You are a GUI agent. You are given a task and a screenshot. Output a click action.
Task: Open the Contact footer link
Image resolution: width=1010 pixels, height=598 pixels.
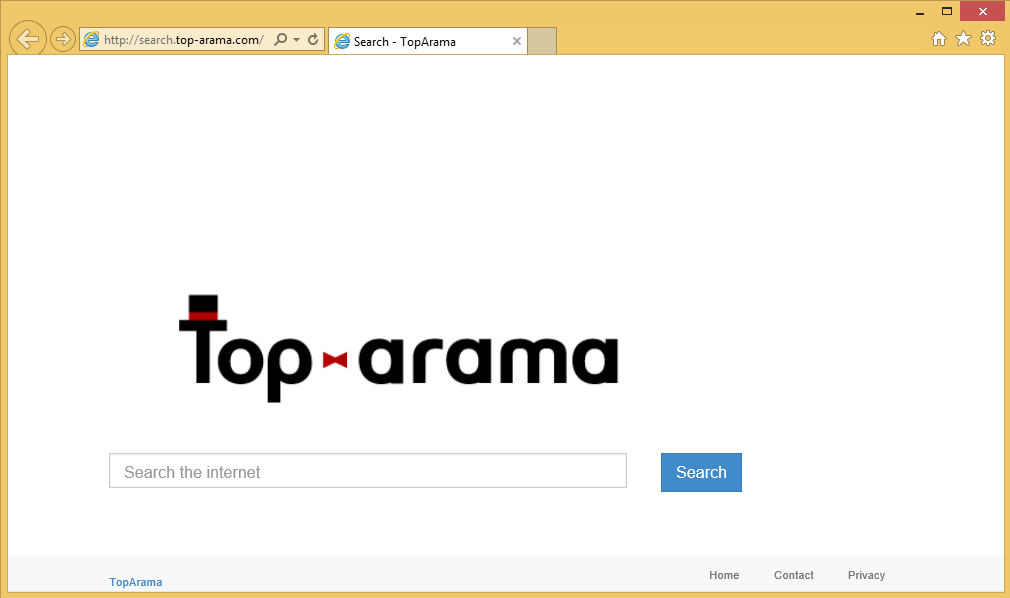pyautogui.click(x=794, y=575)
